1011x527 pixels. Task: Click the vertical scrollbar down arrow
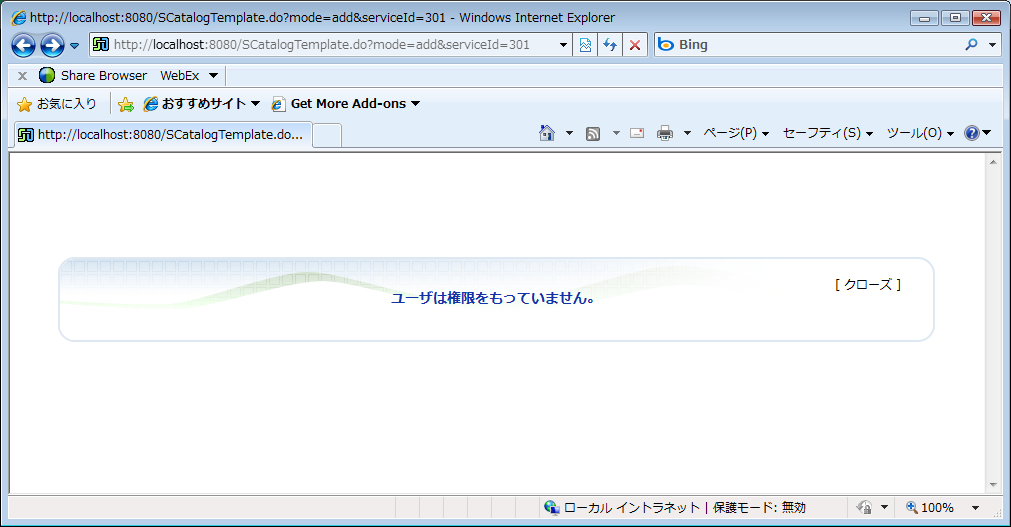993,485
